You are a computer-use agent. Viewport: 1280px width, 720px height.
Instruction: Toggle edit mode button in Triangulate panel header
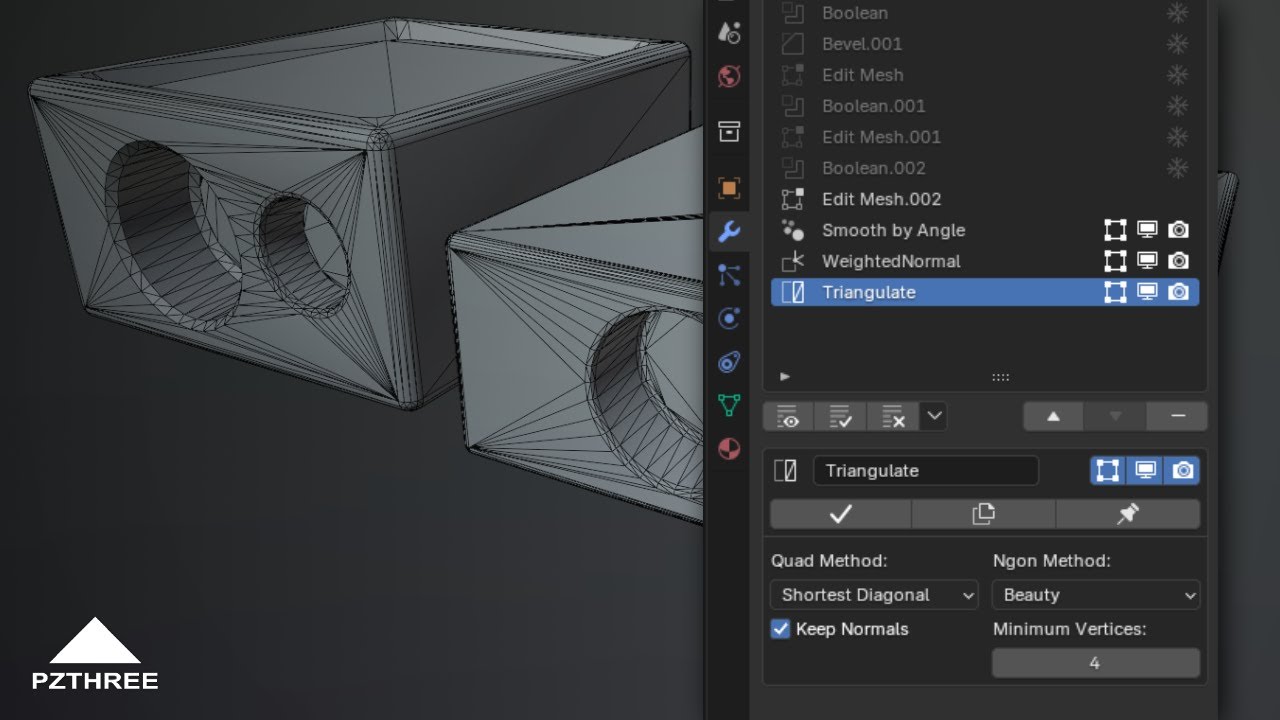(x=1108, y=471)
